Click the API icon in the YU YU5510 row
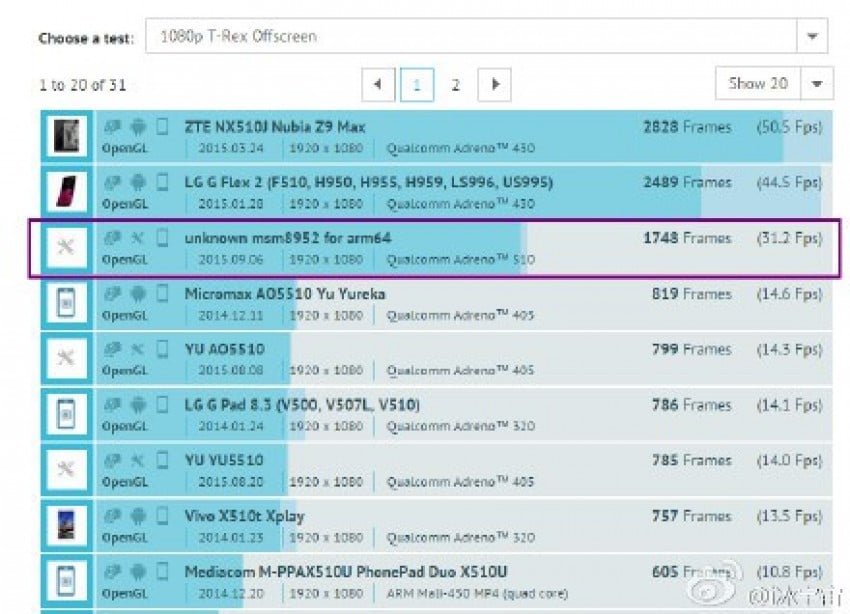850x614 pixels. 112,460
